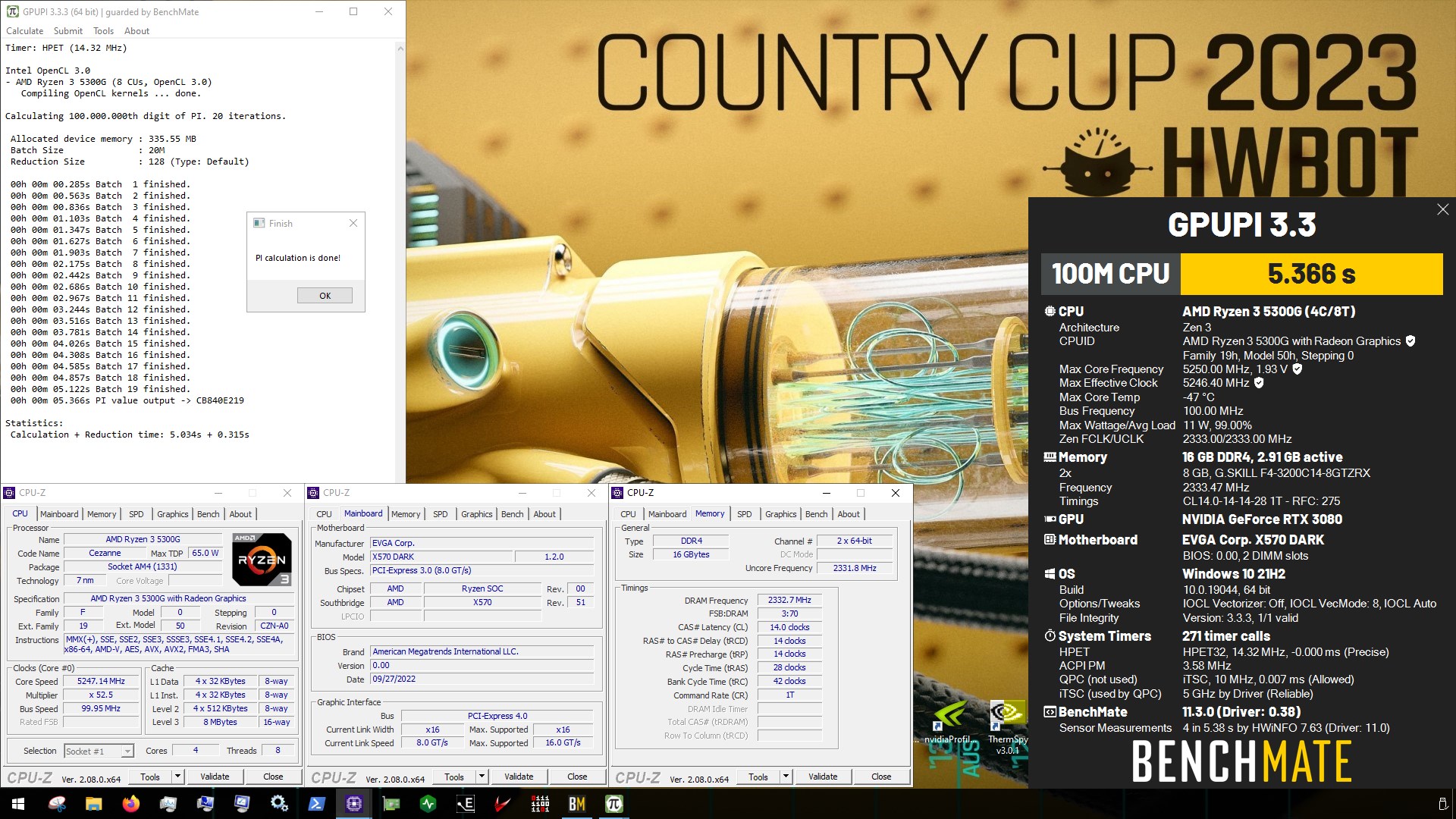Viewport: 1456px width, 819px height.
Task: Click the CPU Name field AMD Ryzen 3 5300G
Action: [x=143, y=539]
